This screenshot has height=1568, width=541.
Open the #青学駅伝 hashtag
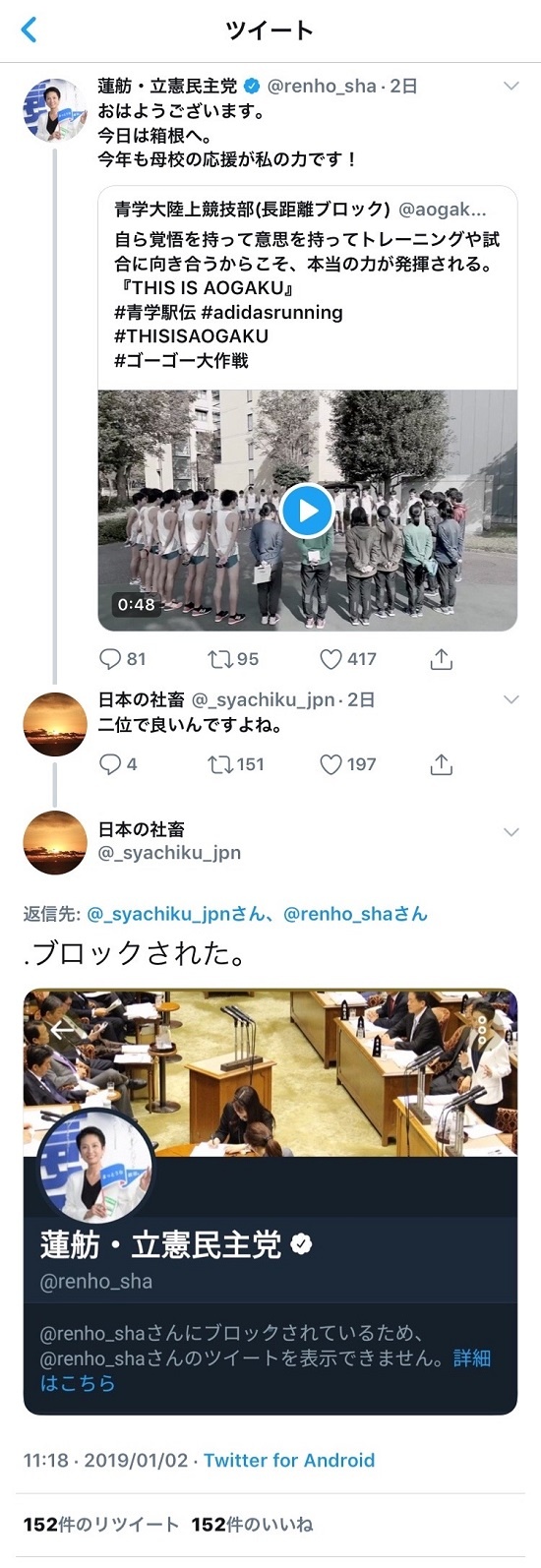154,313
